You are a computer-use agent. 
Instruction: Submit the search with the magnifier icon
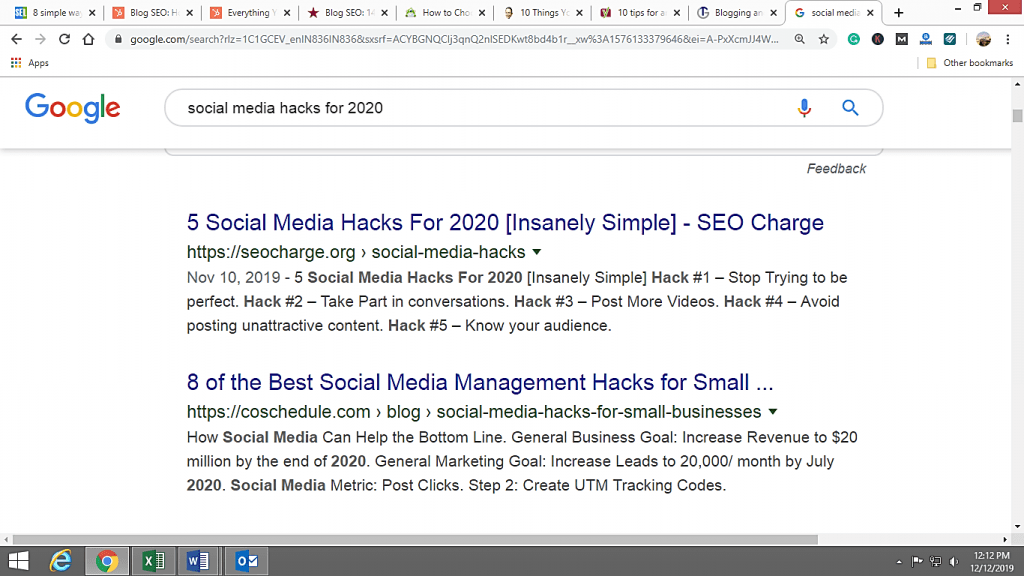pos(850,108)
